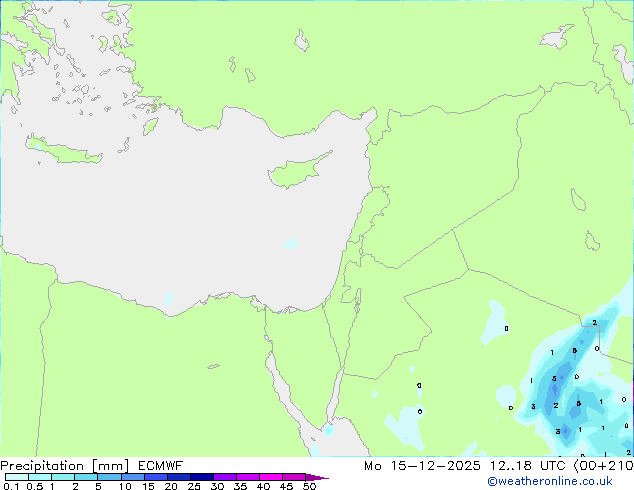Viewport: 634px width, 490px height.
Task: Select the weekday label 'Mo'
Action: pyautogui.click(x=372, y=466)
